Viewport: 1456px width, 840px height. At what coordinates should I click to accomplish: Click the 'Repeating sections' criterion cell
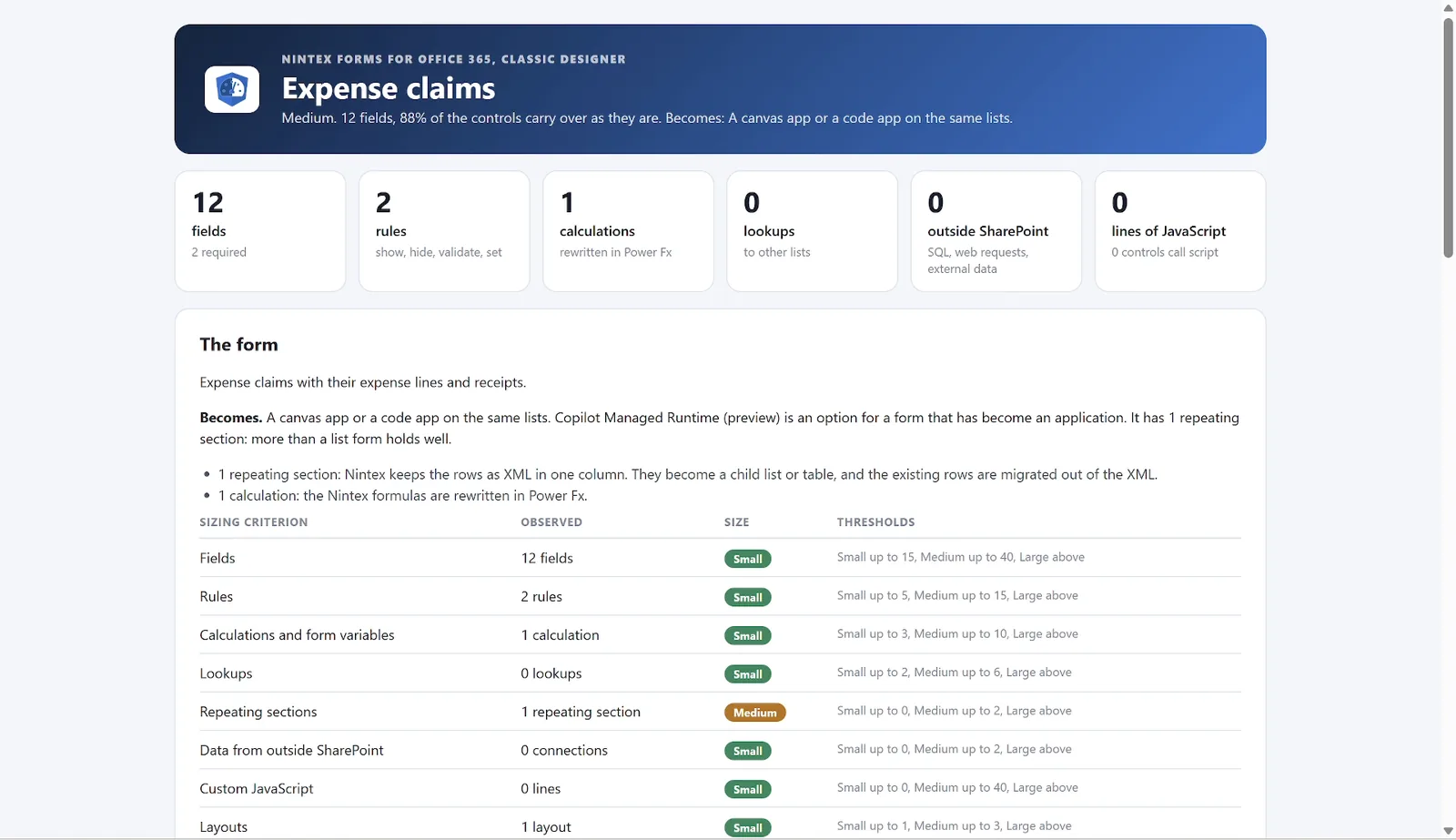258,712
